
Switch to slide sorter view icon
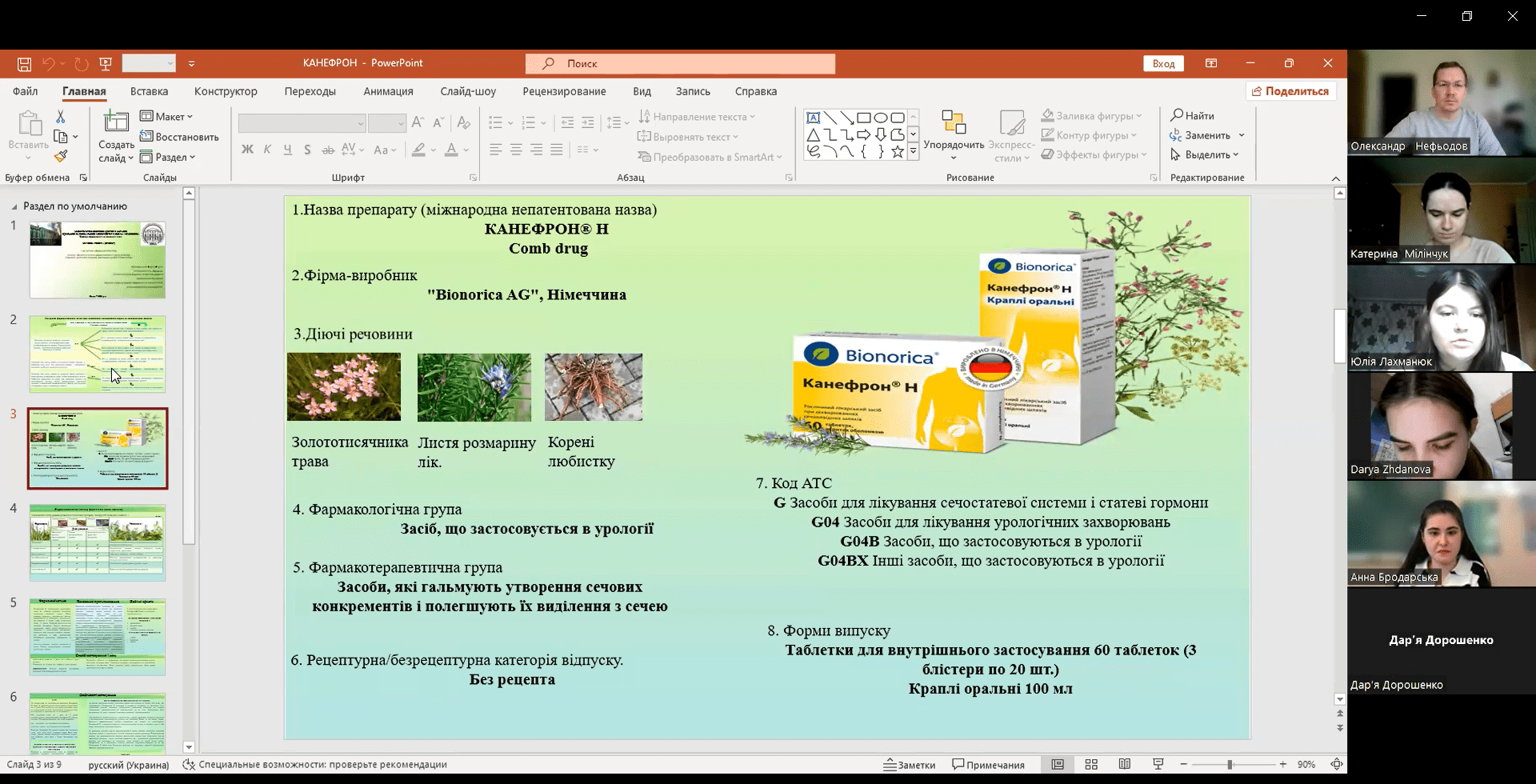point(1091,765)
